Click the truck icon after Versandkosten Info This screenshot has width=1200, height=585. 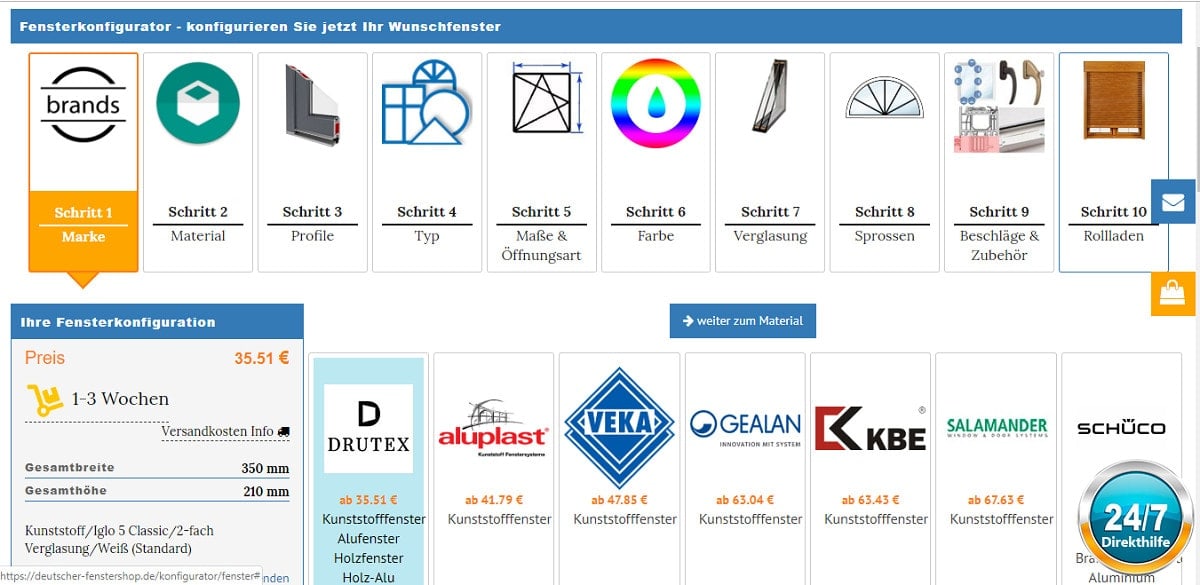coord(284,432)
